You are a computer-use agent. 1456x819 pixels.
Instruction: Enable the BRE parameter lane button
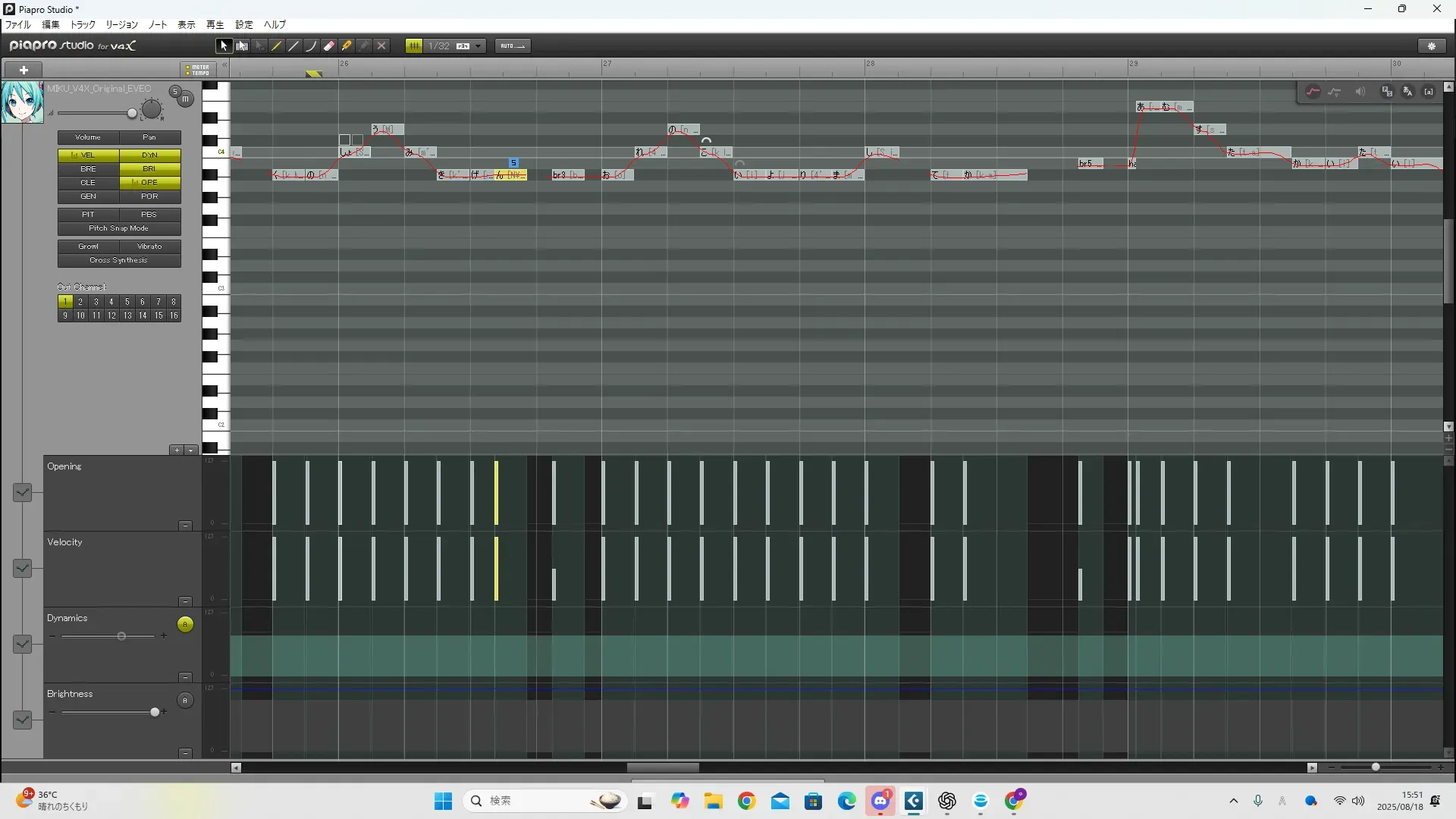88,169
